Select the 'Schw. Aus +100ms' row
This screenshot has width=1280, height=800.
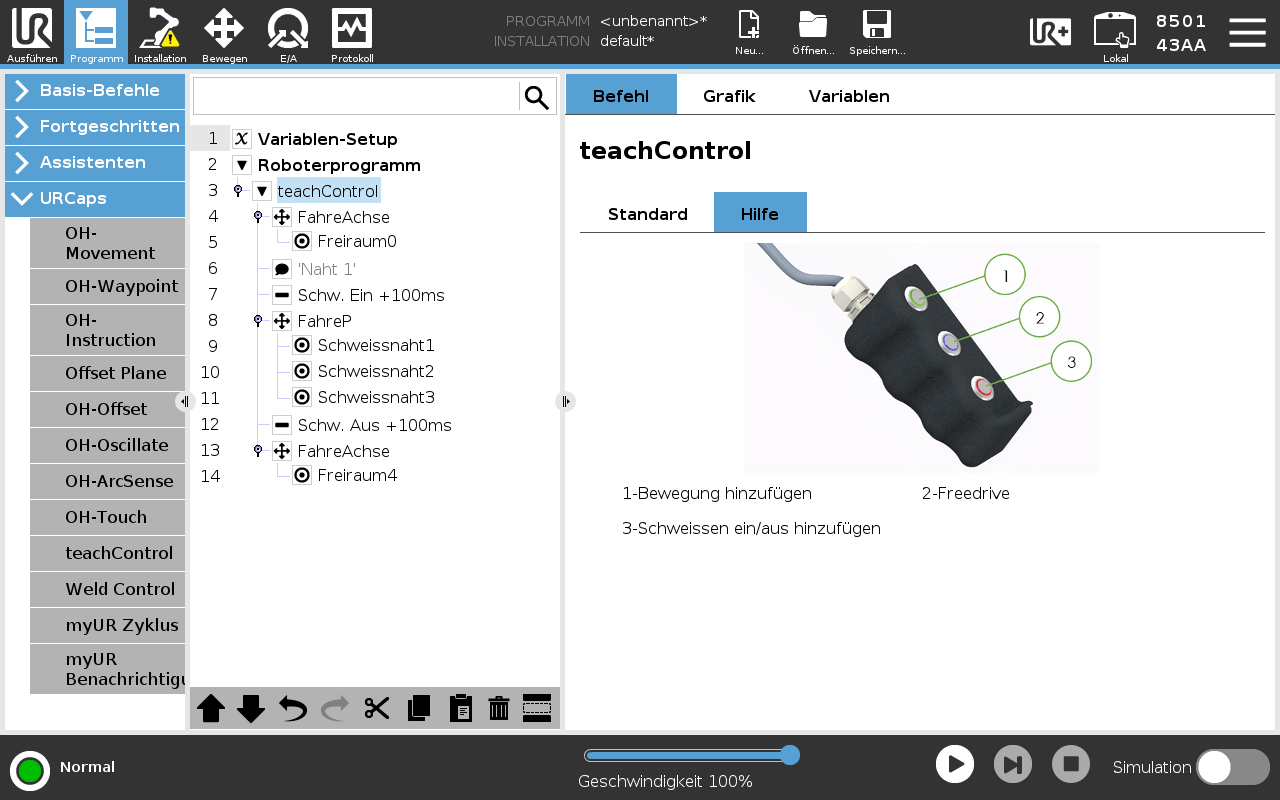coord(374,425)
